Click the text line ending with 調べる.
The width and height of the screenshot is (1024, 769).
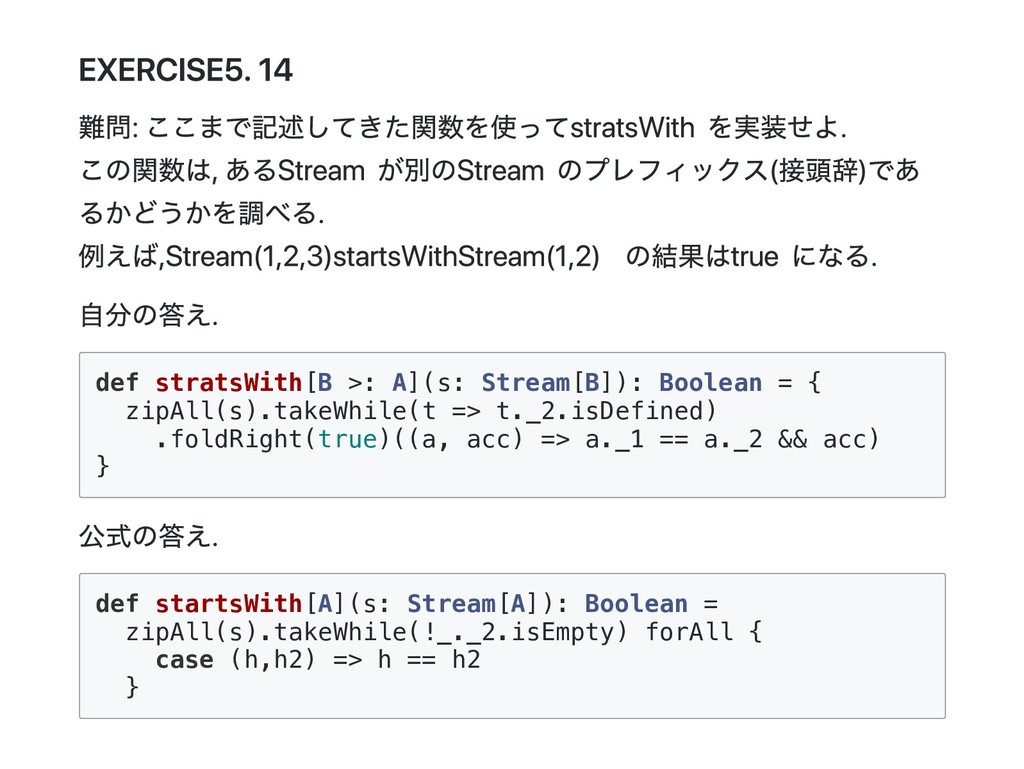[200, 214]
